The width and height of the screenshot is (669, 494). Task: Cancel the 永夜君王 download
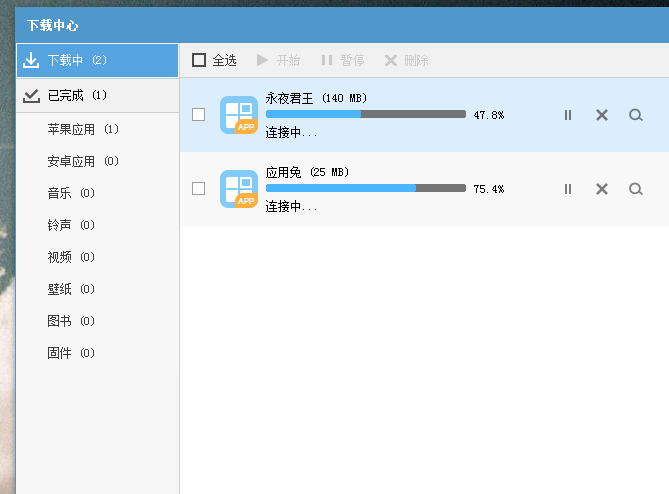tap(602, 115)
